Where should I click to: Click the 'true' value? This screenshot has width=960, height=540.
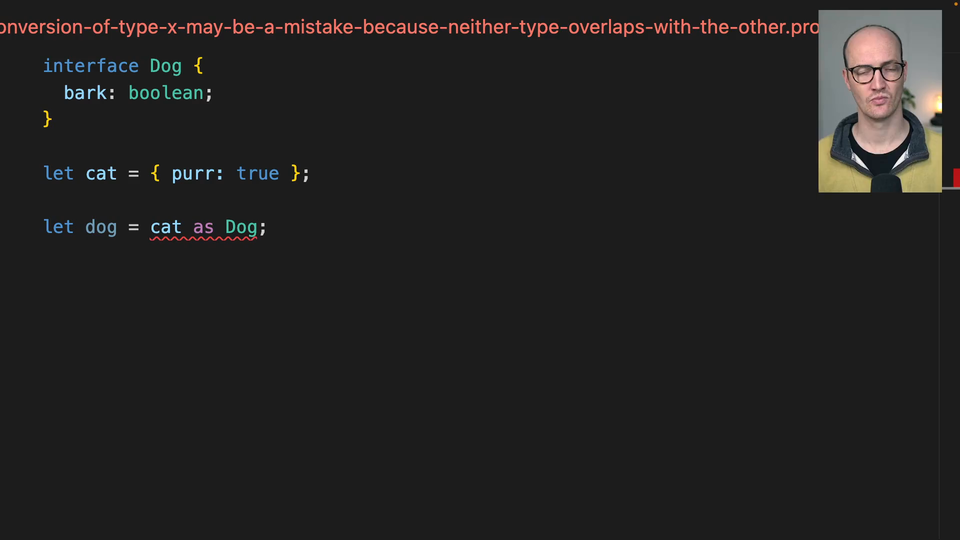tap(258, 173)
